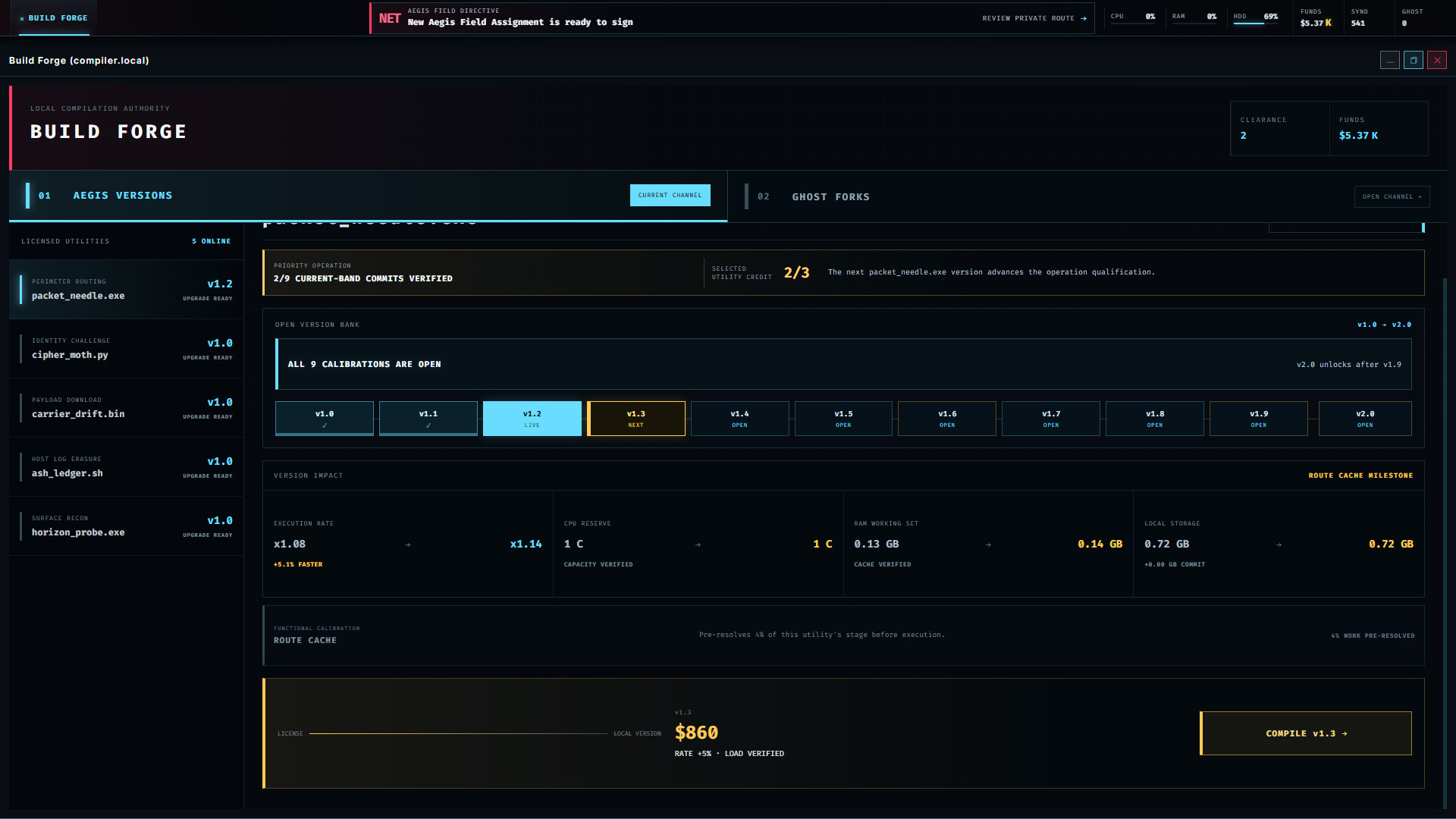The height and width of the screenshot is (819, 1456).
Task: Click the minimize window icon
Action: coord(1390,61)
